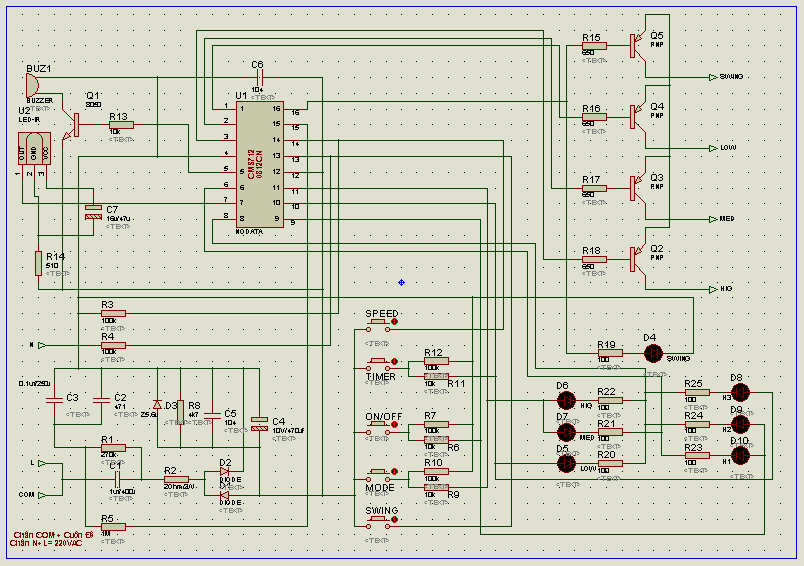Click the Zener diode D3 symbol
804x566 pixels.
click(157, 405)
